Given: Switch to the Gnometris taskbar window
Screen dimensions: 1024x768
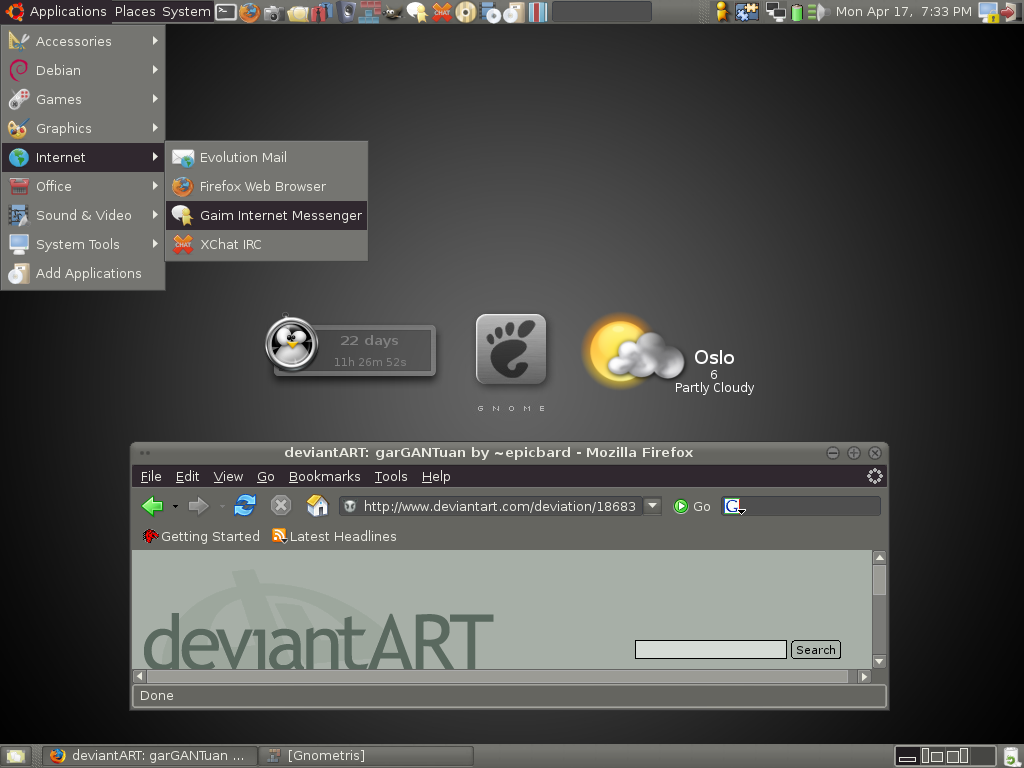Looking at the screenshot, I should pyautogui.click(x=366, y=756).
